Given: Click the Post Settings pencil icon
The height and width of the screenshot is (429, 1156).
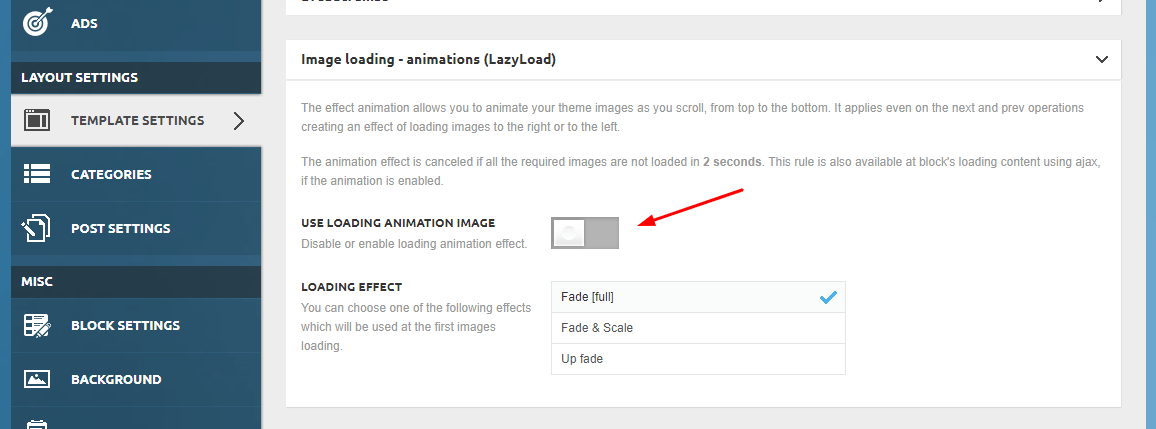Looking at the screenshot, I should click(x=37, y=229).
